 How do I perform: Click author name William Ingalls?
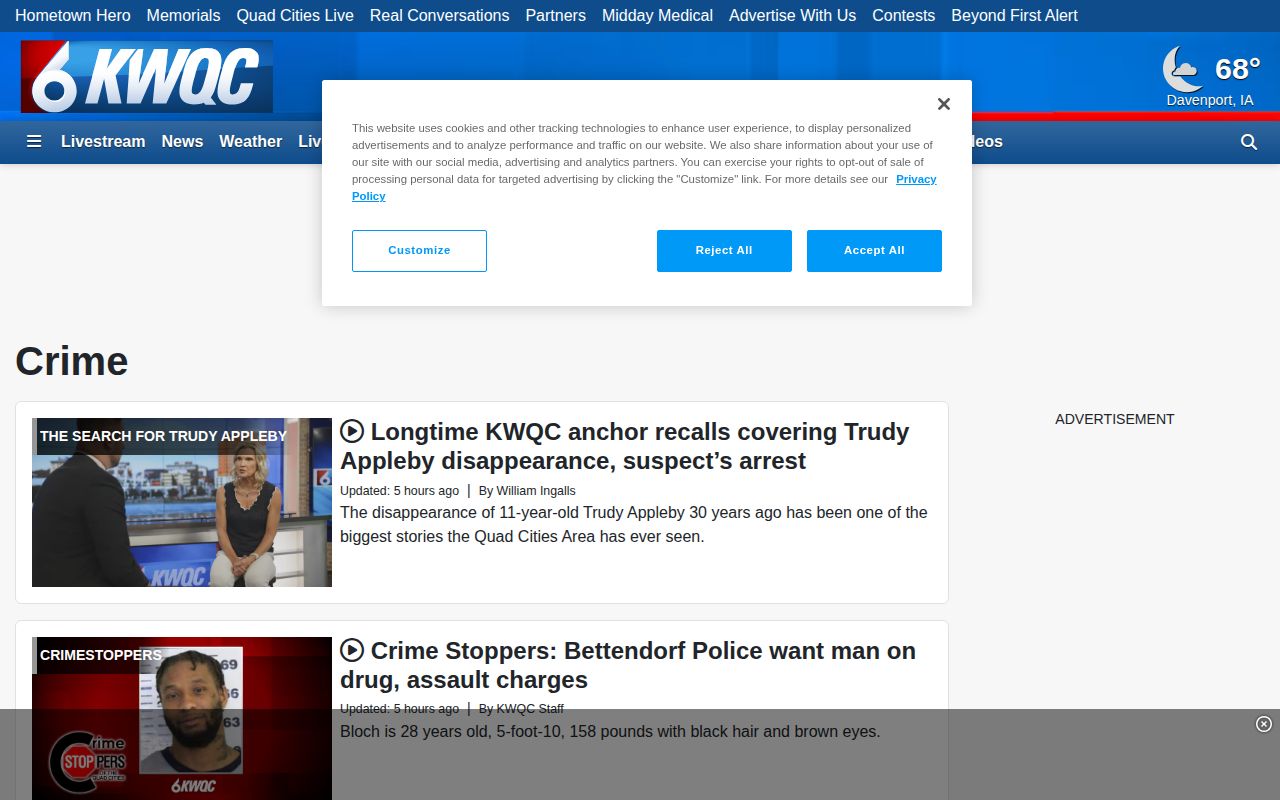tap(536, 490)
